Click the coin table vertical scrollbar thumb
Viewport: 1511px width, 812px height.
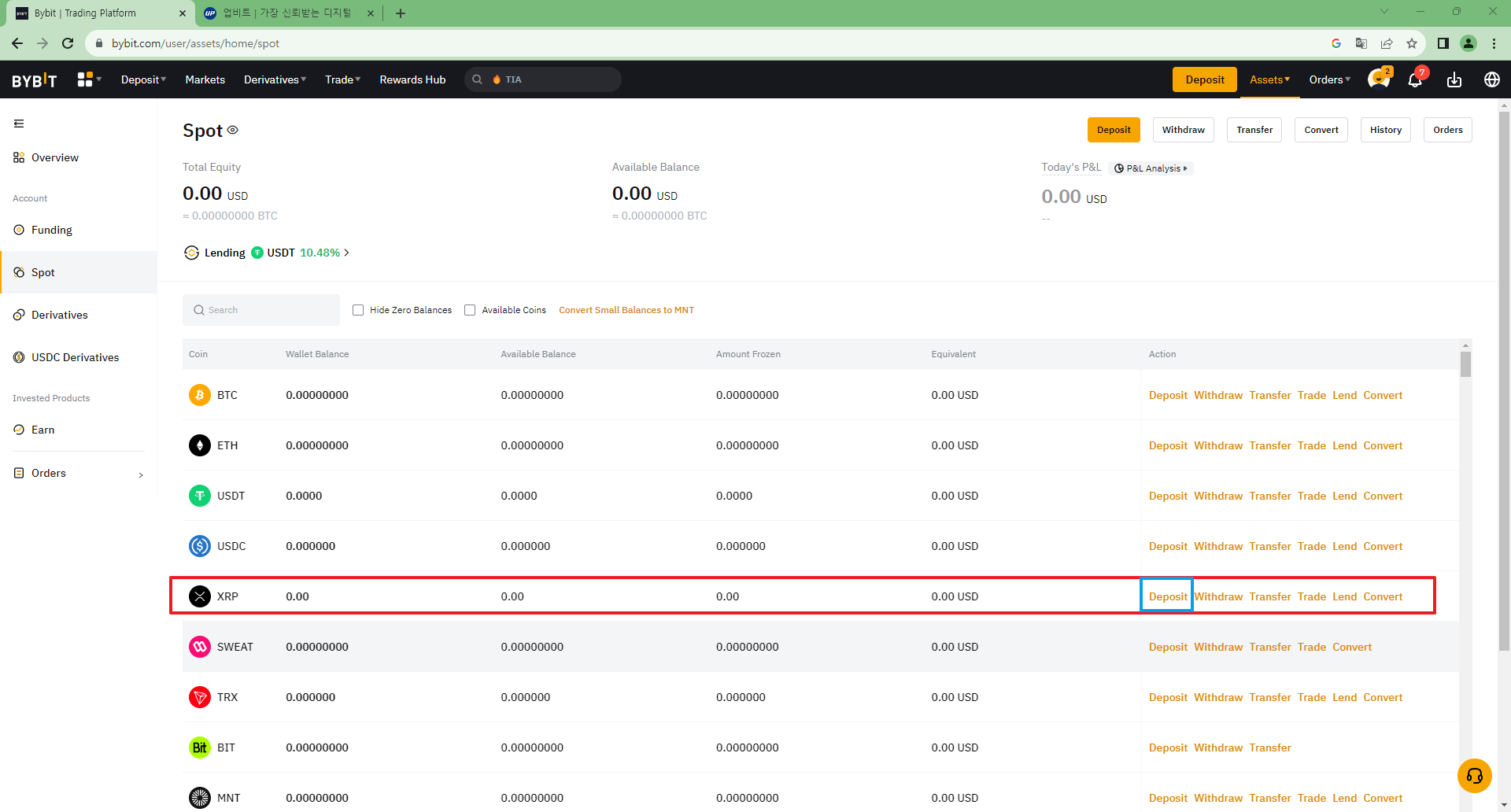point(1465,364)
